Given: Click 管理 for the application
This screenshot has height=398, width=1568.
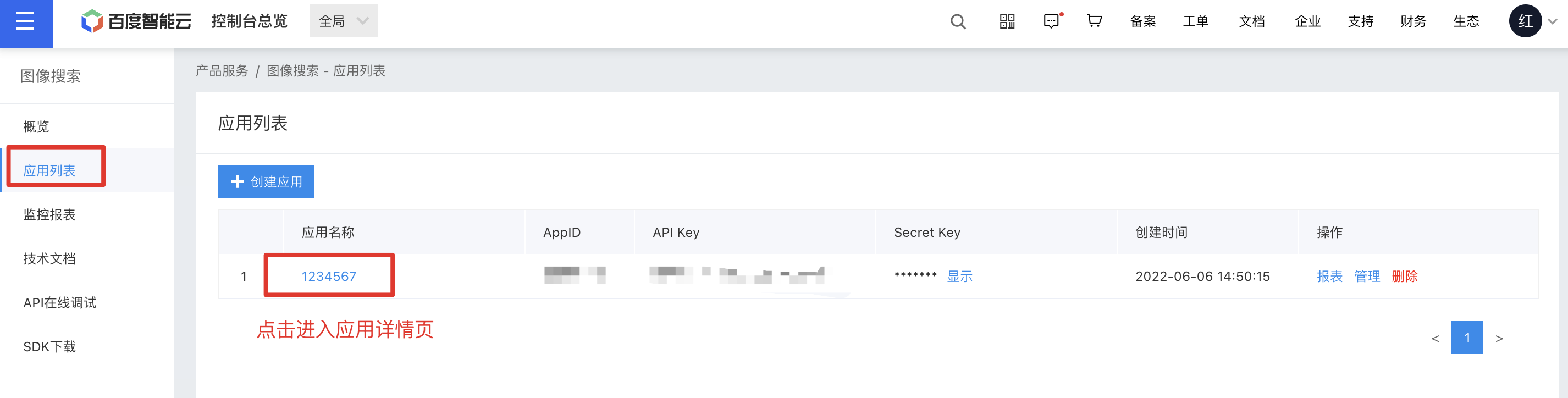Looking at the screenshot, I should tap(1367, 277).
